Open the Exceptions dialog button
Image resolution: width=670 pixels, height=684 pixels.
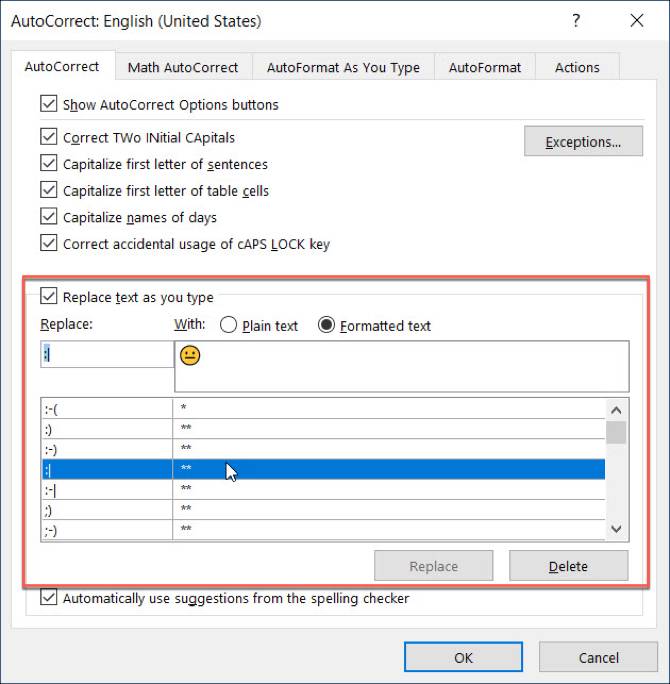tap(583, 141)
